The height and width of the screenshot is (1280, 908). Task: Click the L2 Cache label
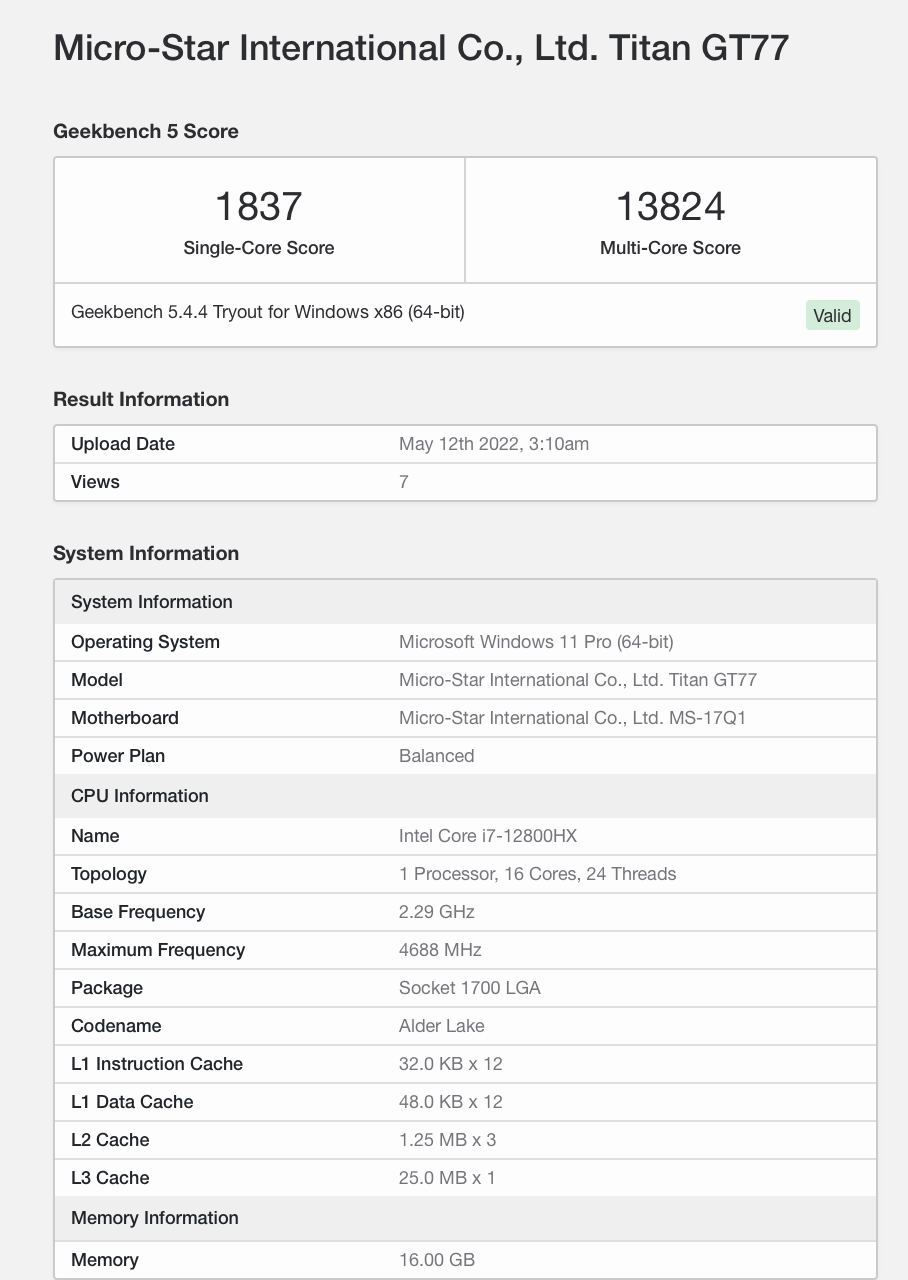(110, 1140)
